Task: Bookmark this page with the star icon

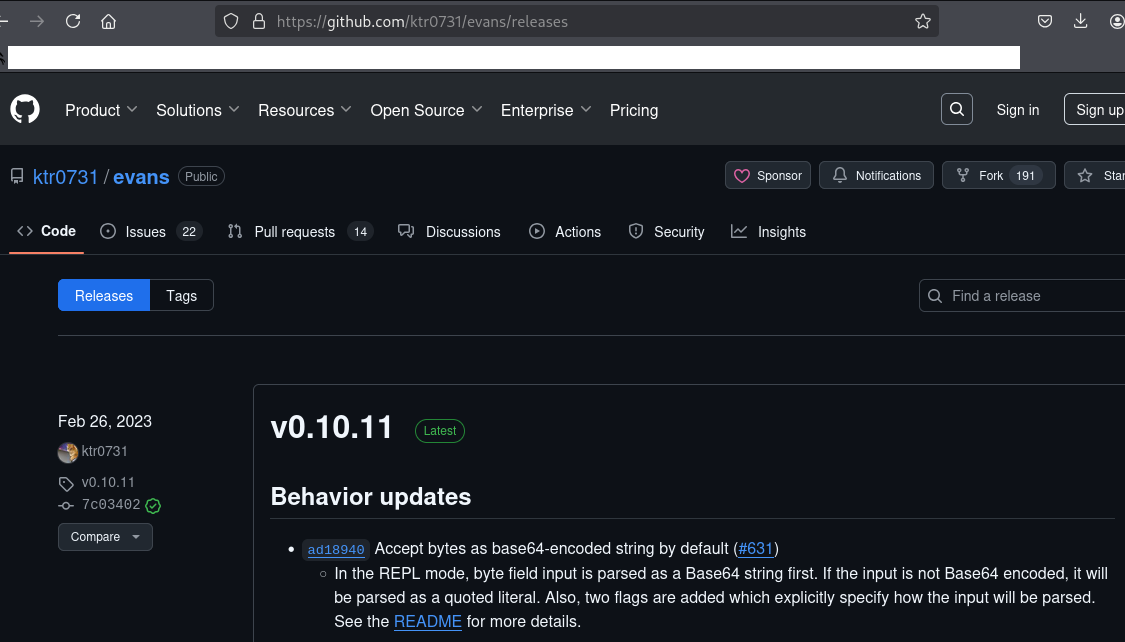Action: coord(922,21)
